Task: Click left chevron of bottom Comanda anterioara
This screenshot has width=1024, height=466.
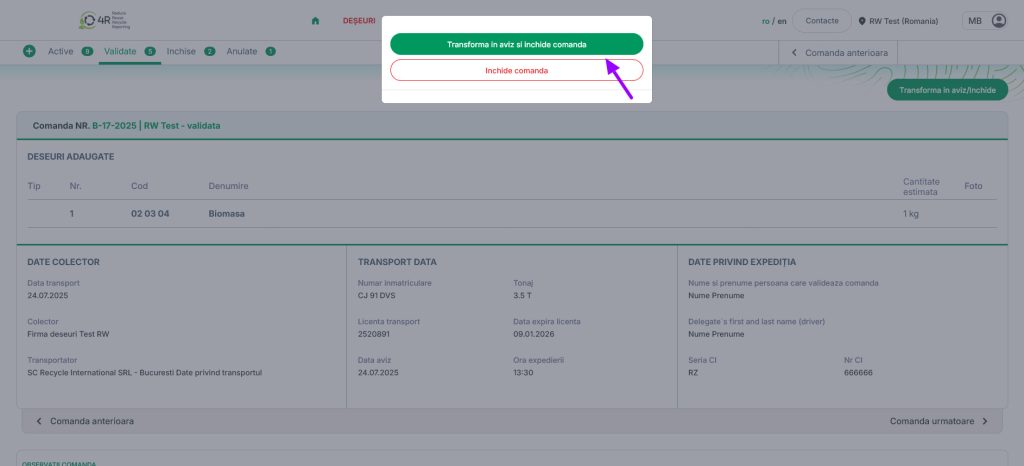Action: tap(39, 421)
